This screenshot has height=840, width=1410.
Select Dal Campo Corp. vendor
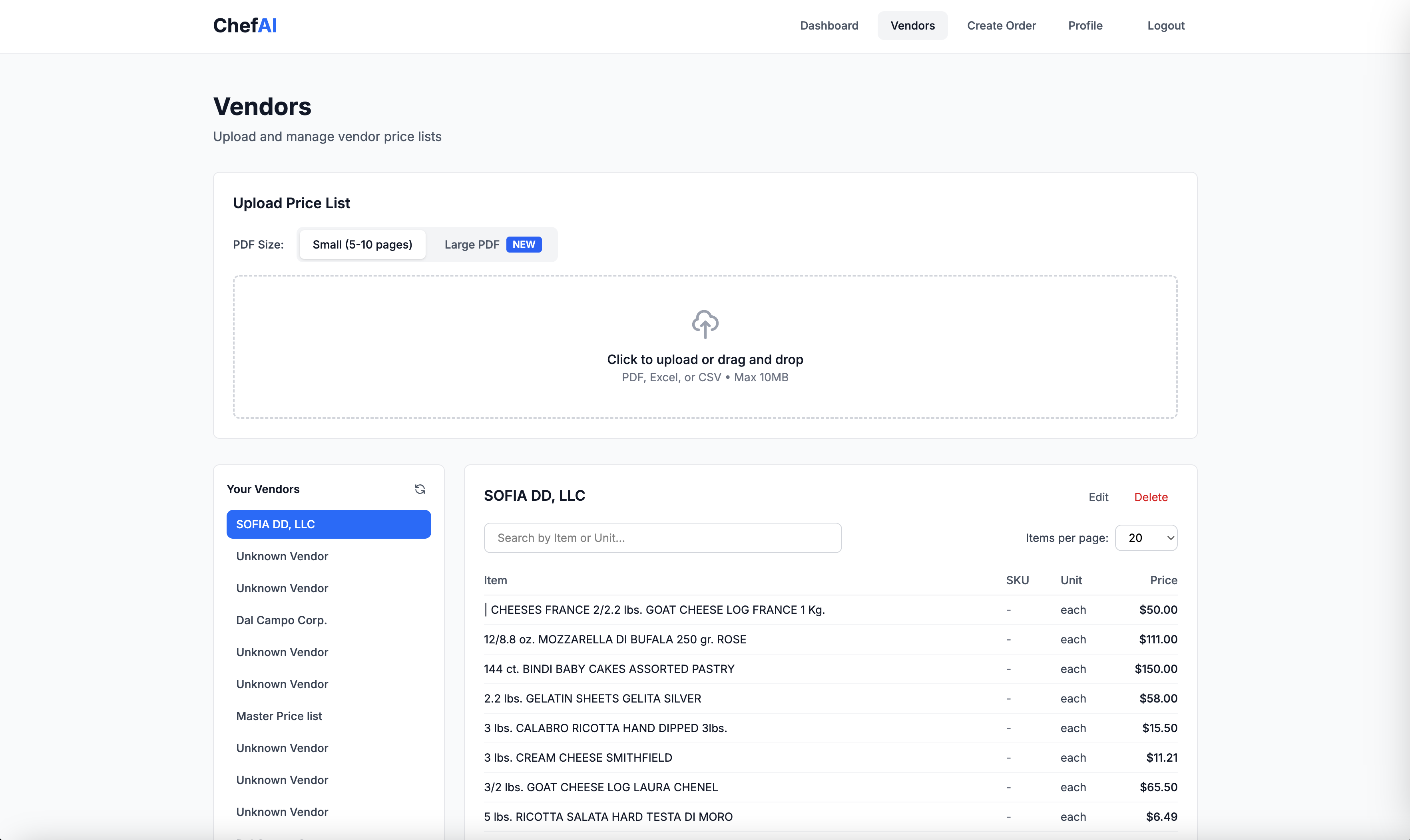281,620
